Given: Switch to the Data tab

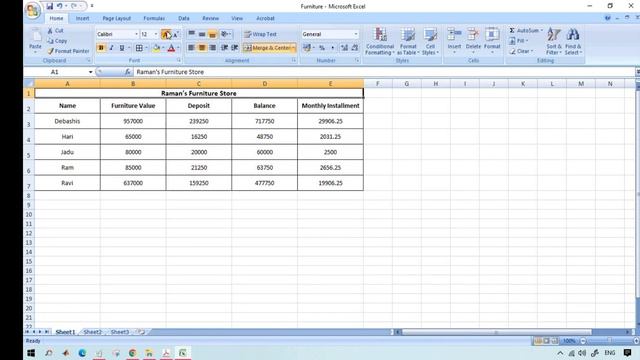Looking at the screenshot, I should pyautogui.click(x=184, y=18).
